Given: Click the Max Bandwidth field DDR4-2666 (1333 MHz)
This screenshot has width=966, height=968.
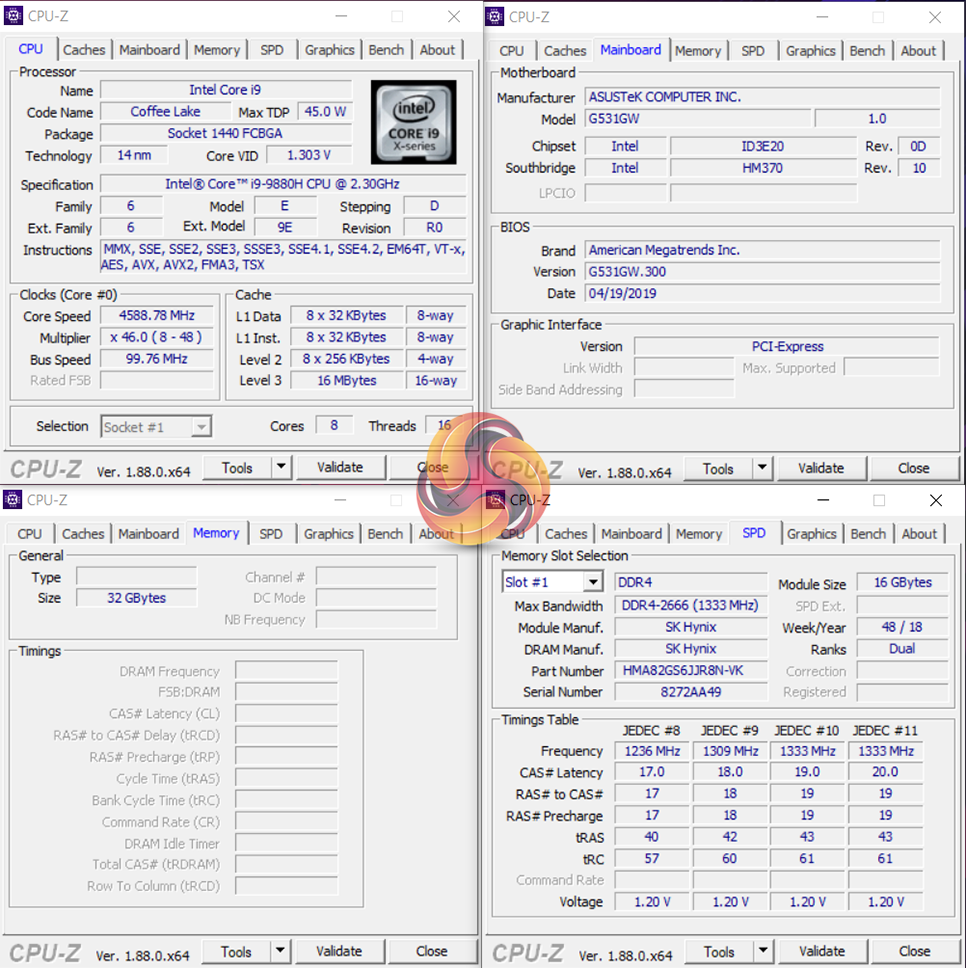Looking at the screenshot, I should (x=691, y=606).
